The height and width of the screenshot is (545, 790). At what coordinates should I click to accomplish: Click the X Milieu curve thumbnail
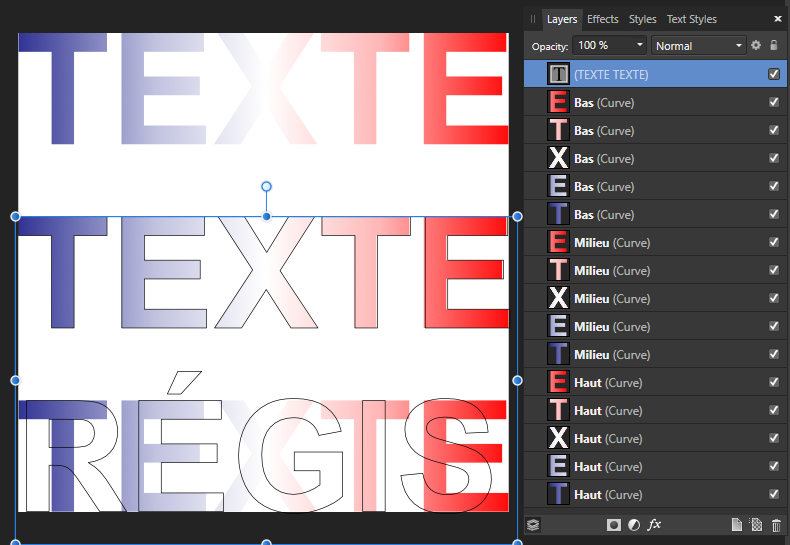coord(558,298)
